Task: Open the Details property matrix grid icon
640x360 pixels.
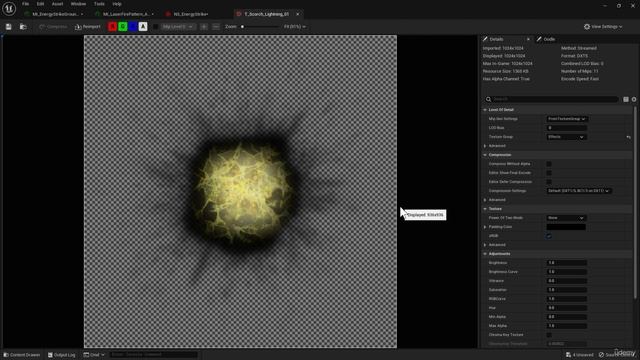Action: pyautogui.click(x=626, y=99)
